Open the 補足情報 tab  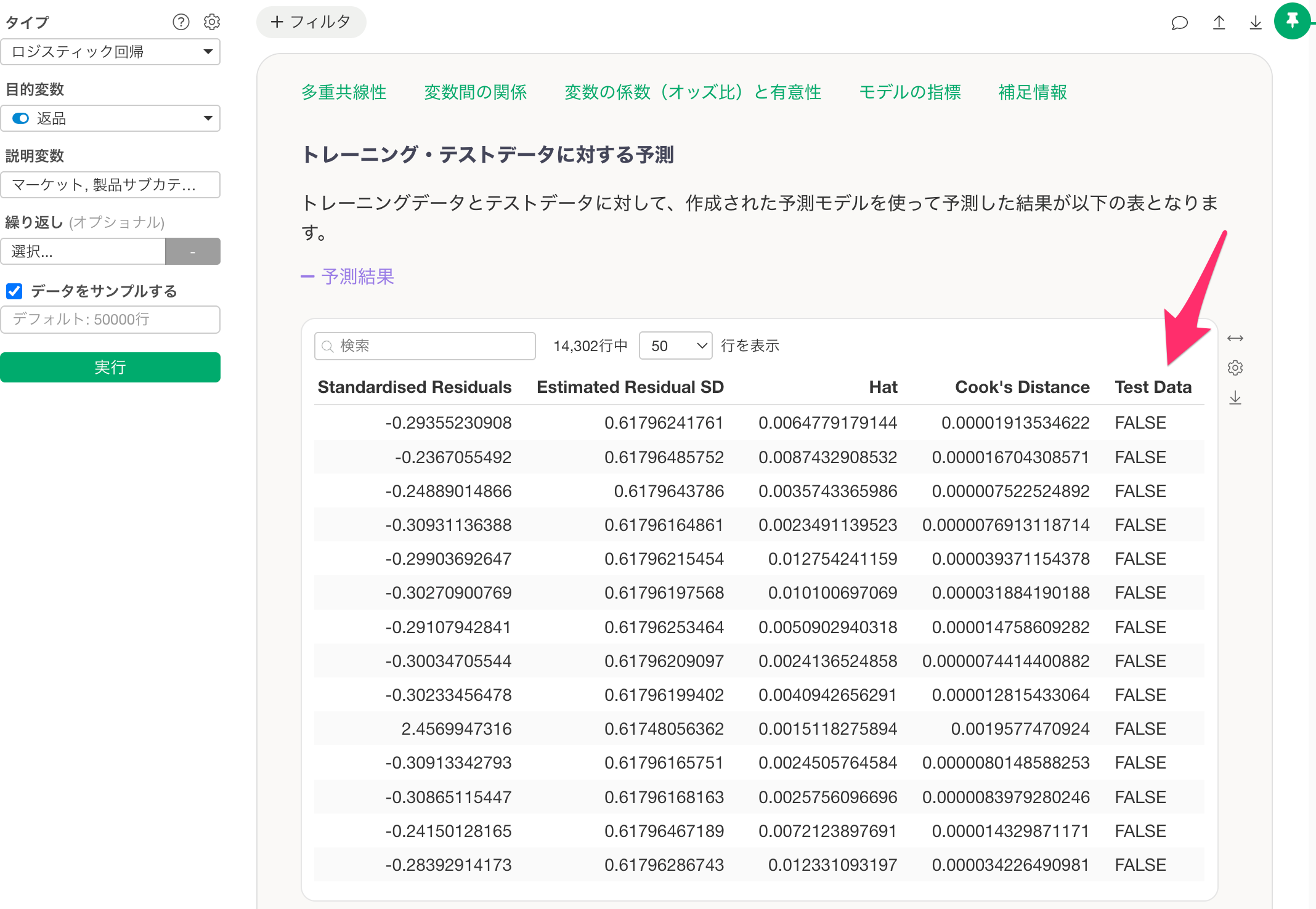tap(1033, 92)
